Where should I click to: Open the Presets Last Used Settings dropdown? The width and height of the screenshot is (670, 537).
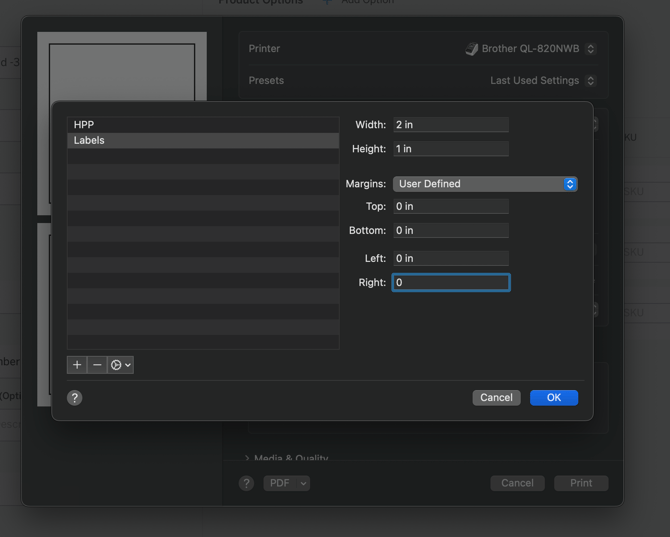tap(543, 81)
